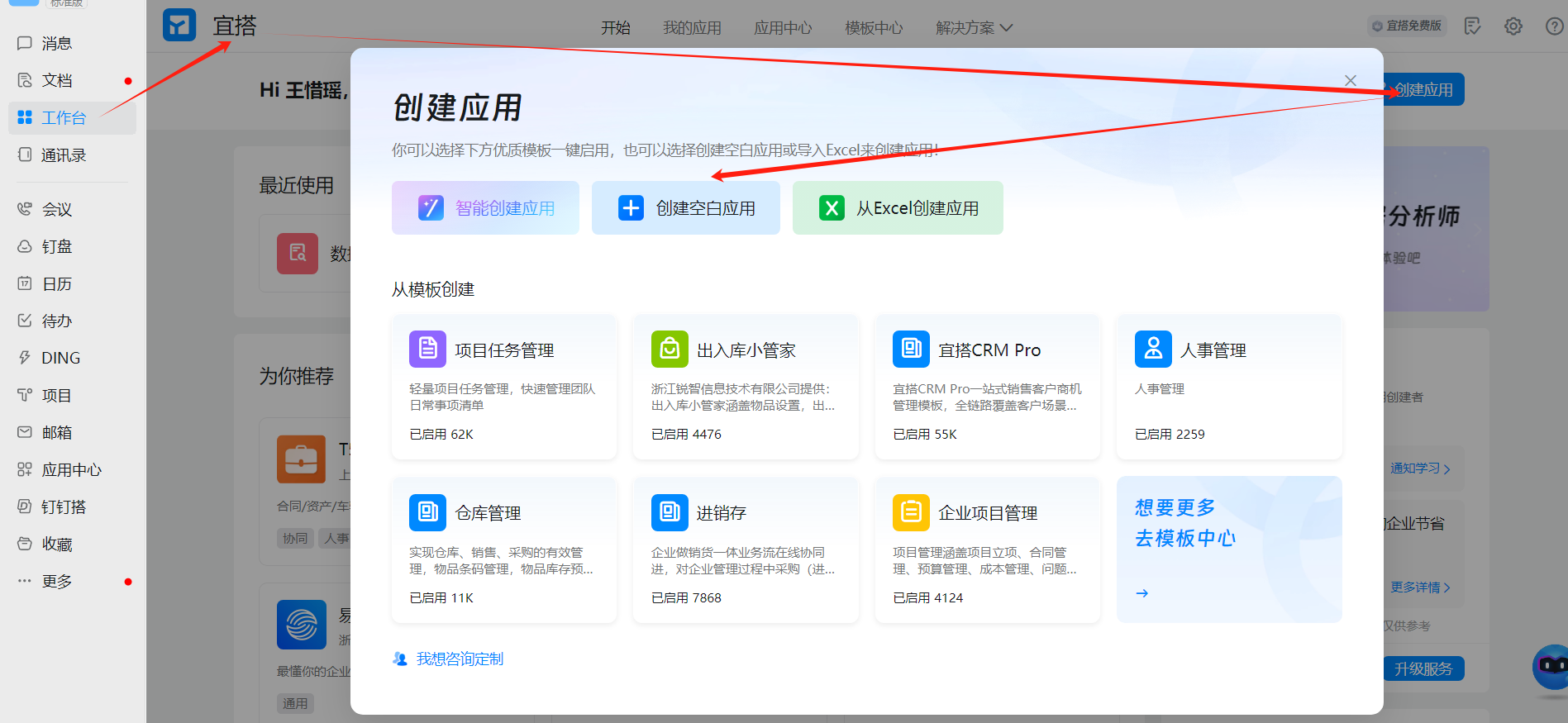Image resolution: width=1568 pixels, height=723 pixels.
Task: Switch to the 应用中心 top tab
Action: (783, 28)
